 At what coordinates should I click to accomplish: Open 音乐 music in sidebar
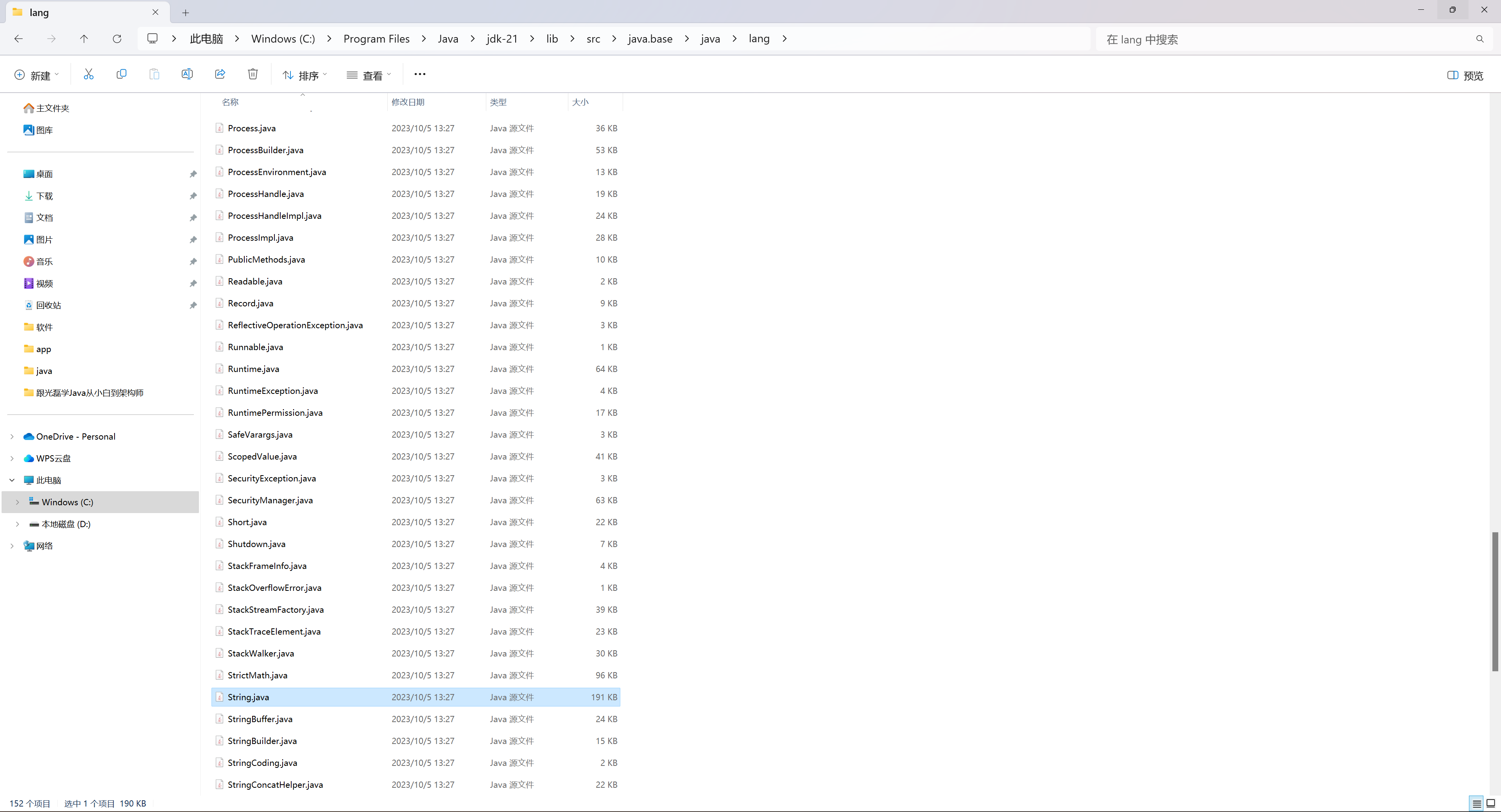(x=38, y=261)
